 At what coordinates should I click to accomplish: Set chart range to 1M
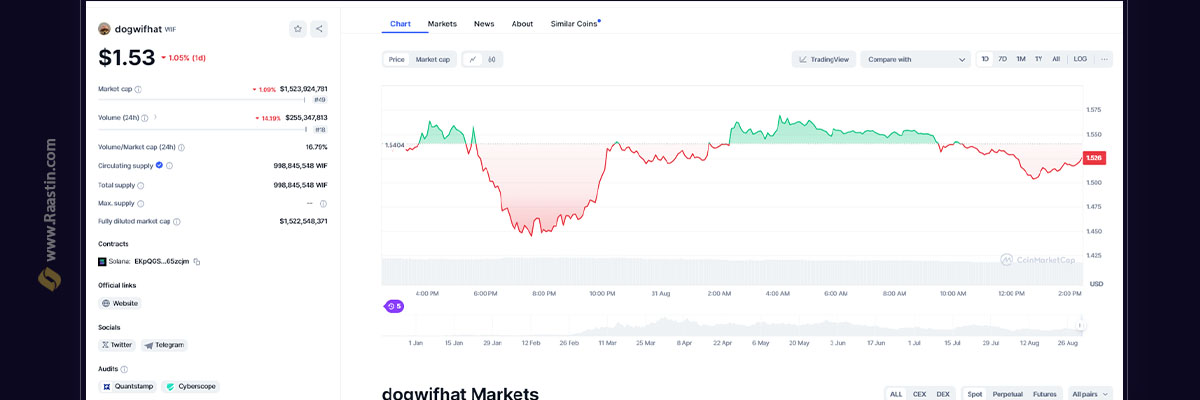point(1020,59)
